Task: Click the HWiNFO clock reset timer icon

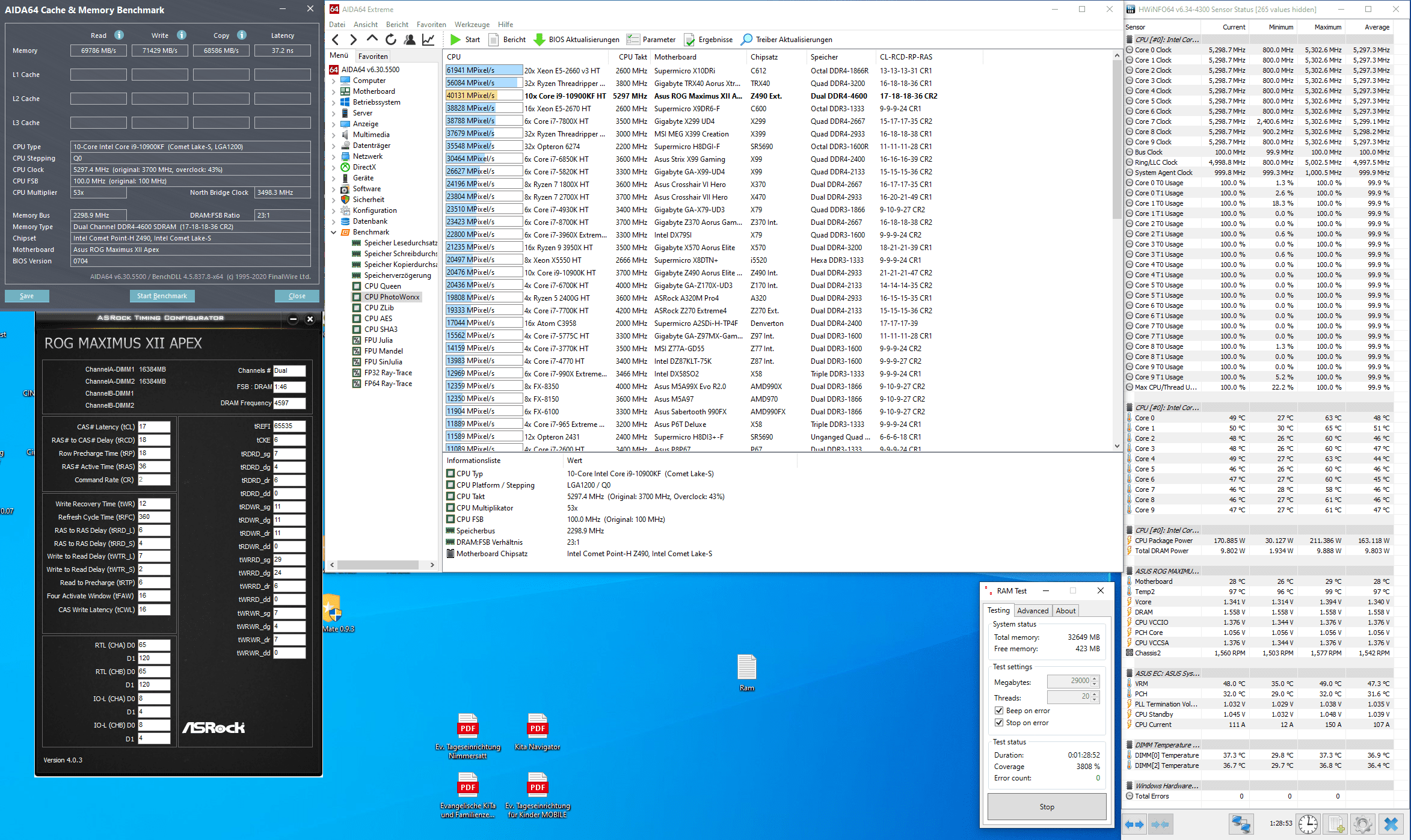Action: tap(1308, 823)
